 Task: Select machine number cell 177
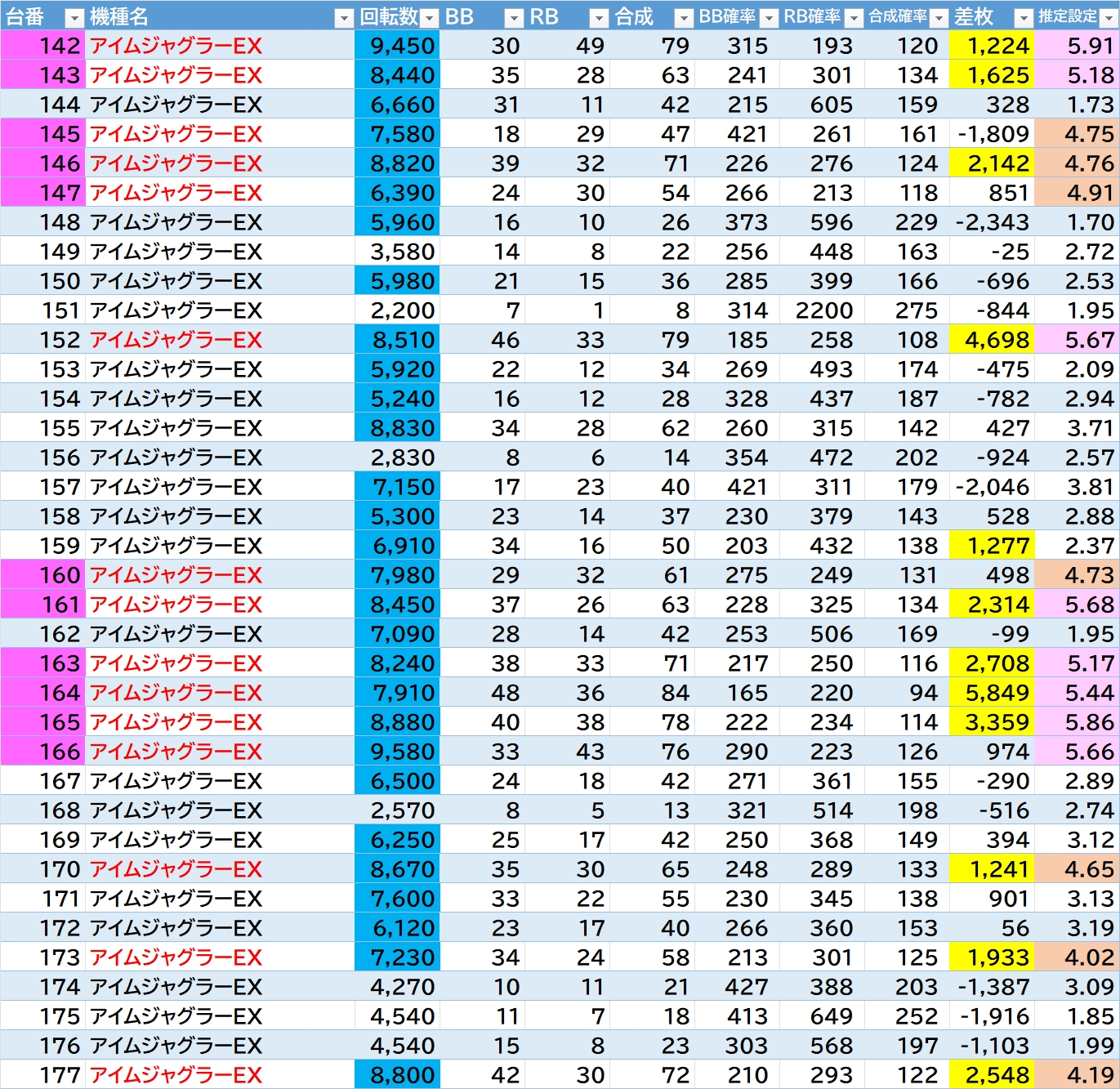point(42,1075)
